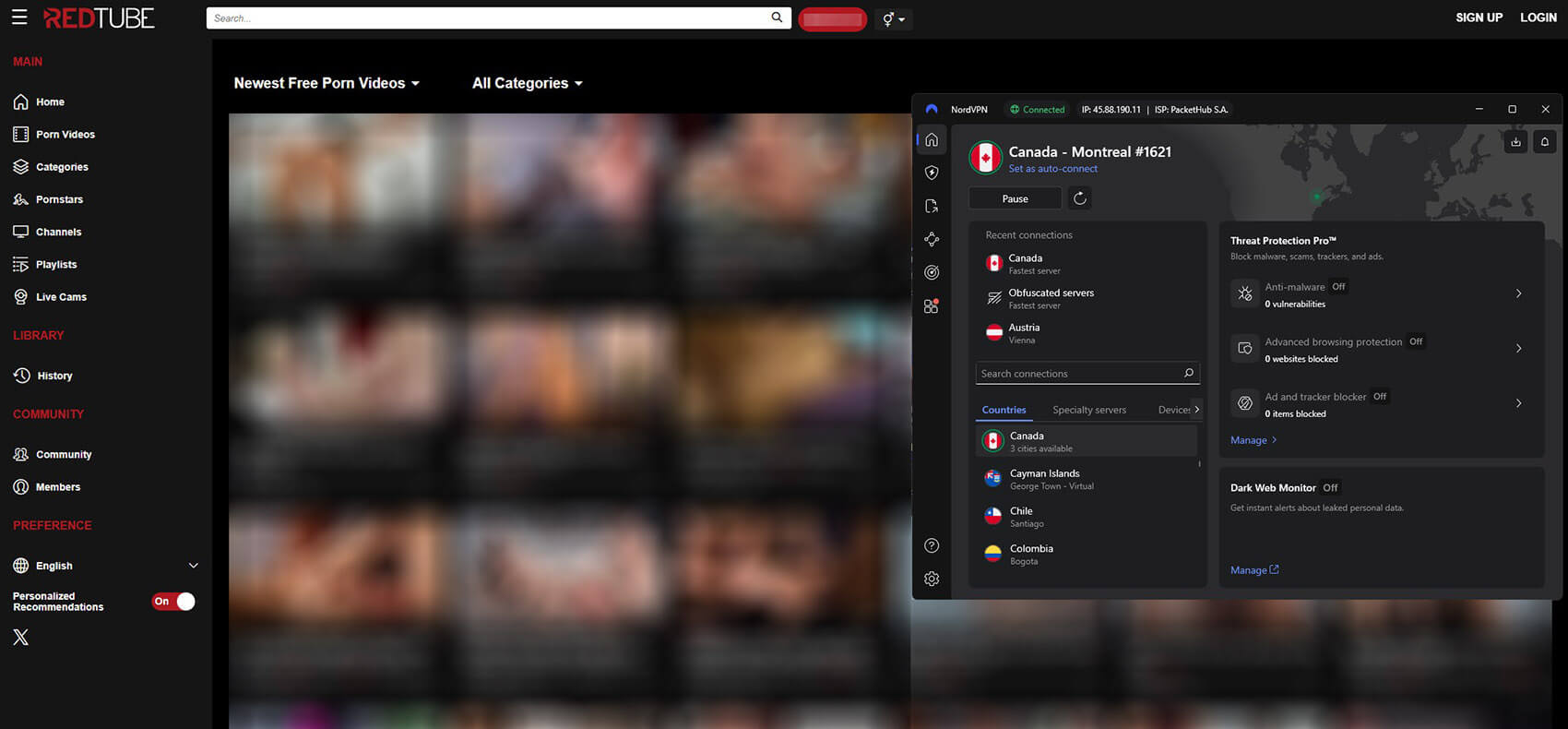Click LOGIN in the header
This screenshot has width=1568, height=729.
point(1538,18)
